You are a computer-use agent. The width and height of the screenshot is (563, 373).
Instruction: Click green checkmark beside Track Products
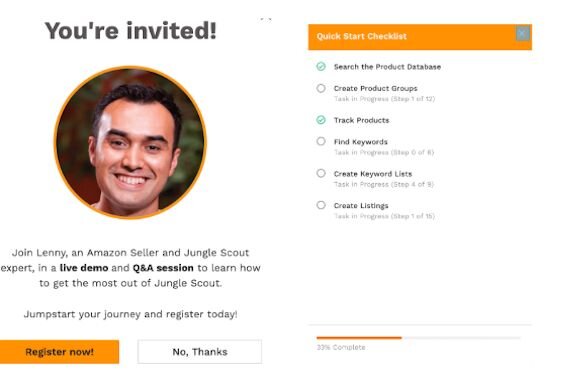(321, 120)
